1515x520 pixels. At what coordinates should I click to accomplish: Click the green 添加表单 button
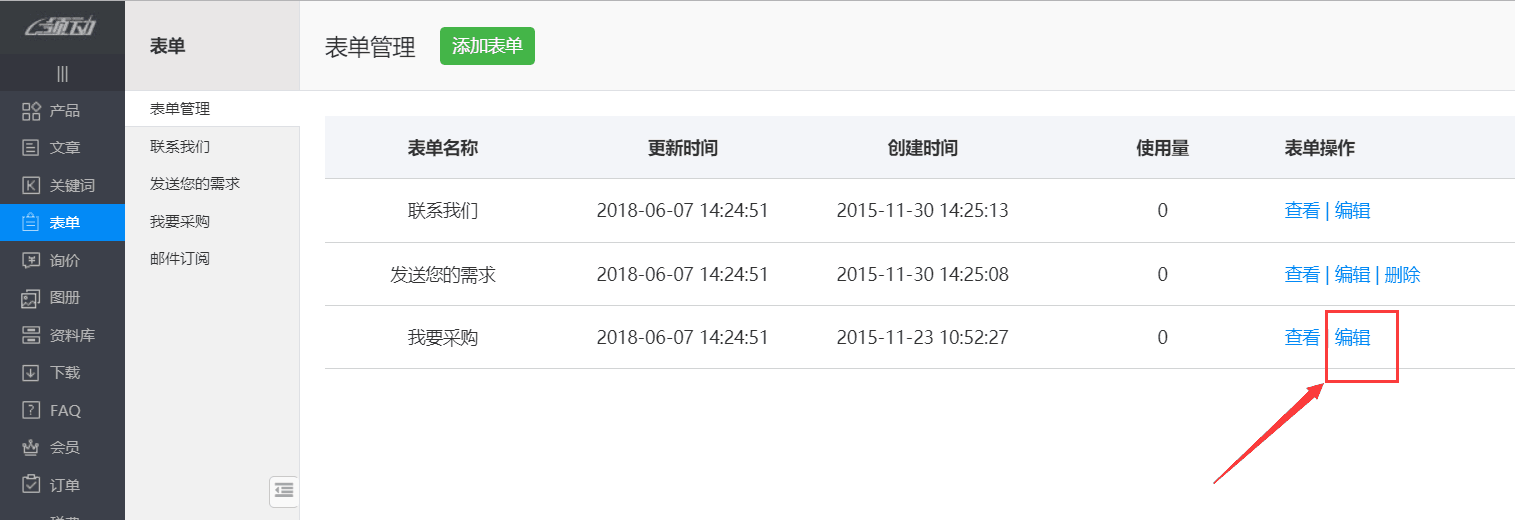pyautogui.click(x=487, y=47)
